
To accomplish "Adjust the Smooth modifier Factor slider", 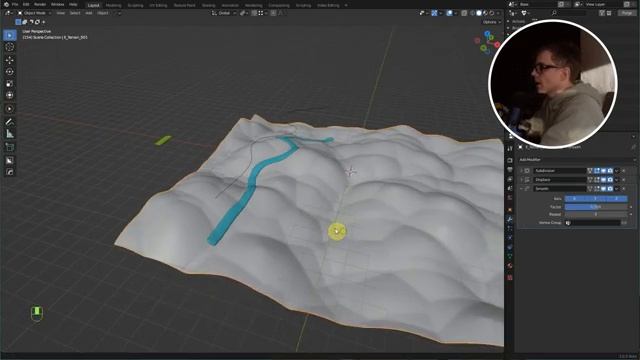I will coord(596,207).
